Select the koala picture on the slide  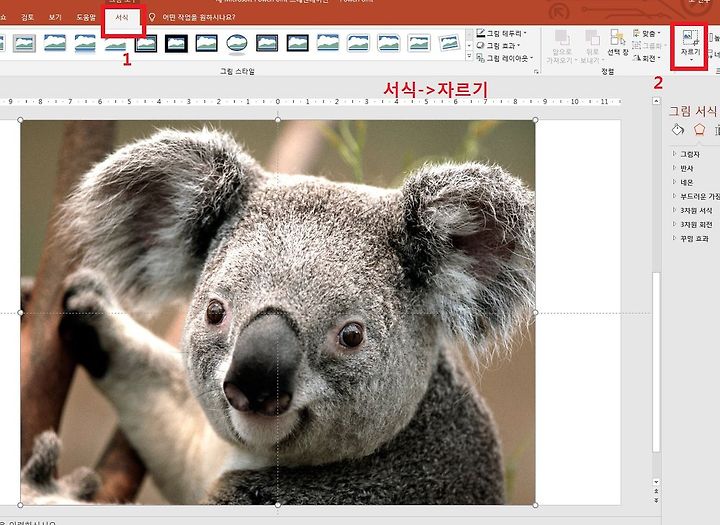[278, 312]
